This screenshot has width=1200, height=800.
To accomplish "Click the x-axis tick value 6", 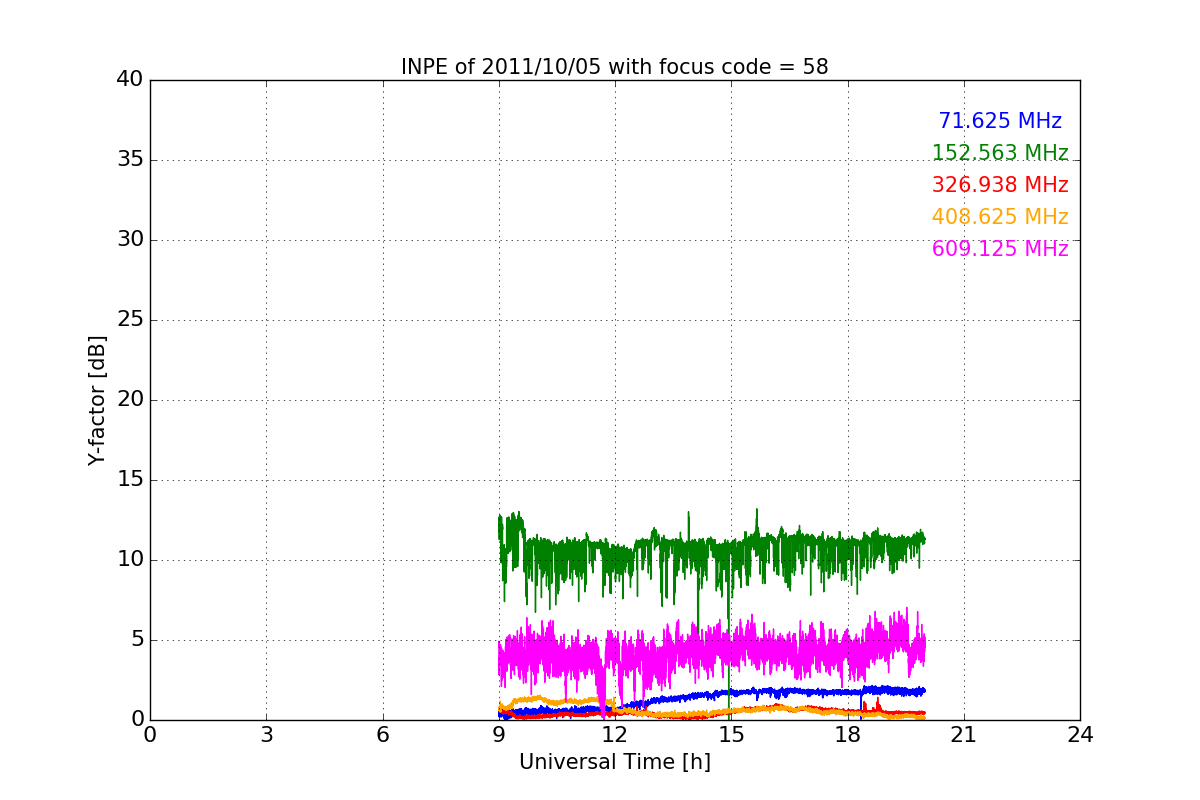I will [x=382, y=735].
